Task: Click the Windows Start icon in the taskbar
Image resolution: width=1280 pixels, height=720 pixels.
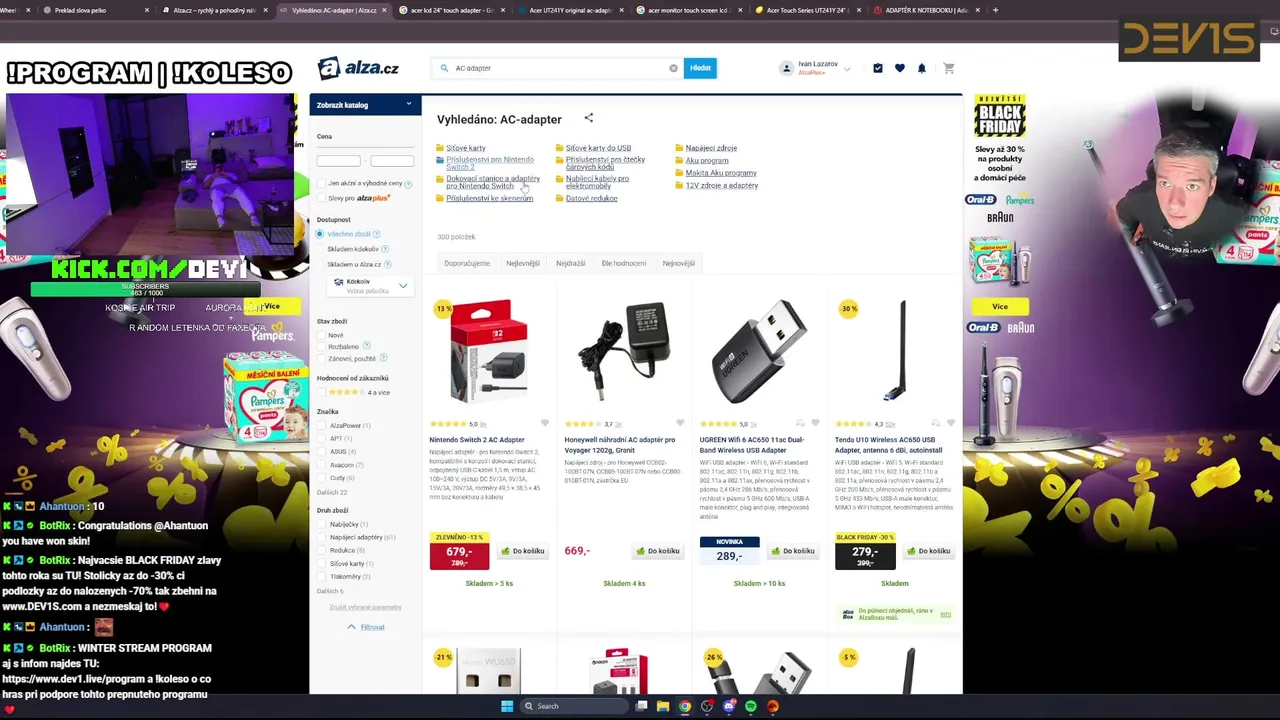Action: click(507, 706)
